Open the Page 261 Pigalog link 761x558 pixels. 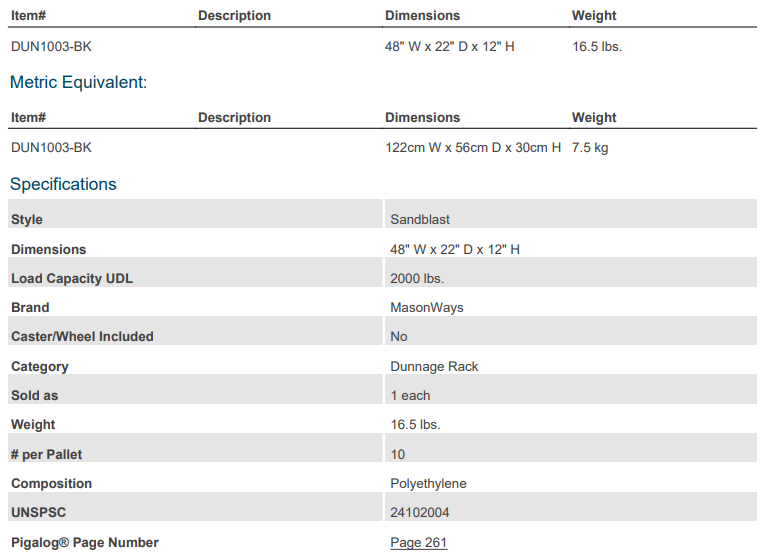(x=418, y=542)
